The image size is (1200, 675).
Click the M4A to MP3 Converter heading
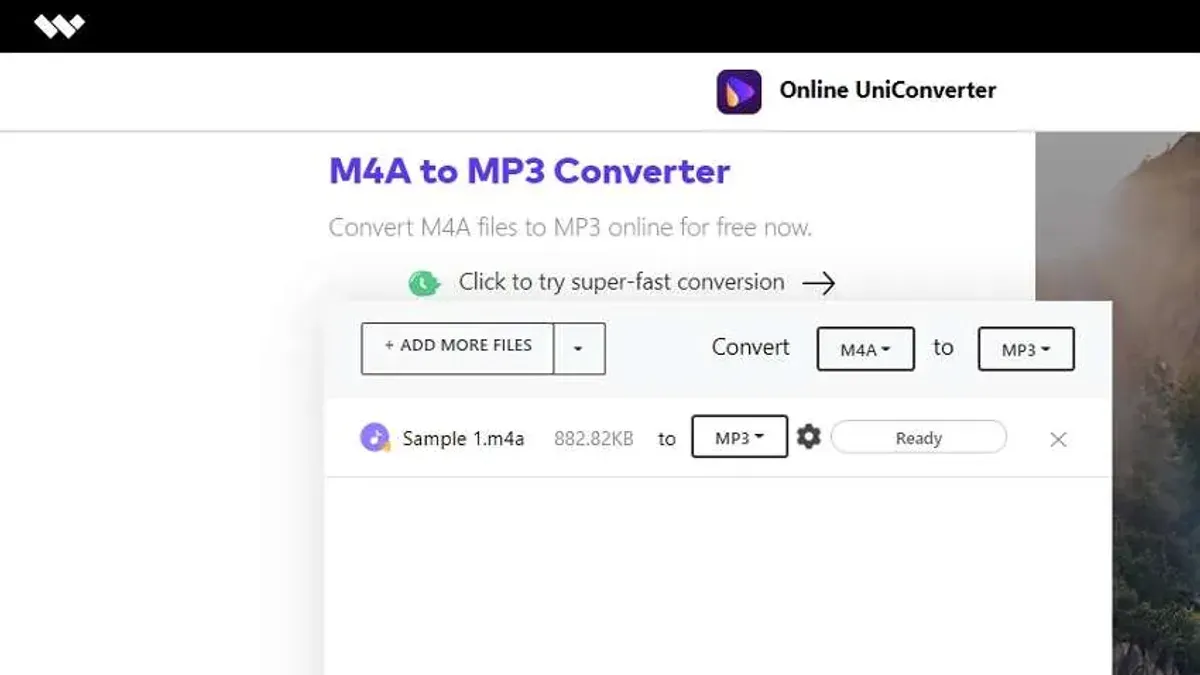point(530,171)
